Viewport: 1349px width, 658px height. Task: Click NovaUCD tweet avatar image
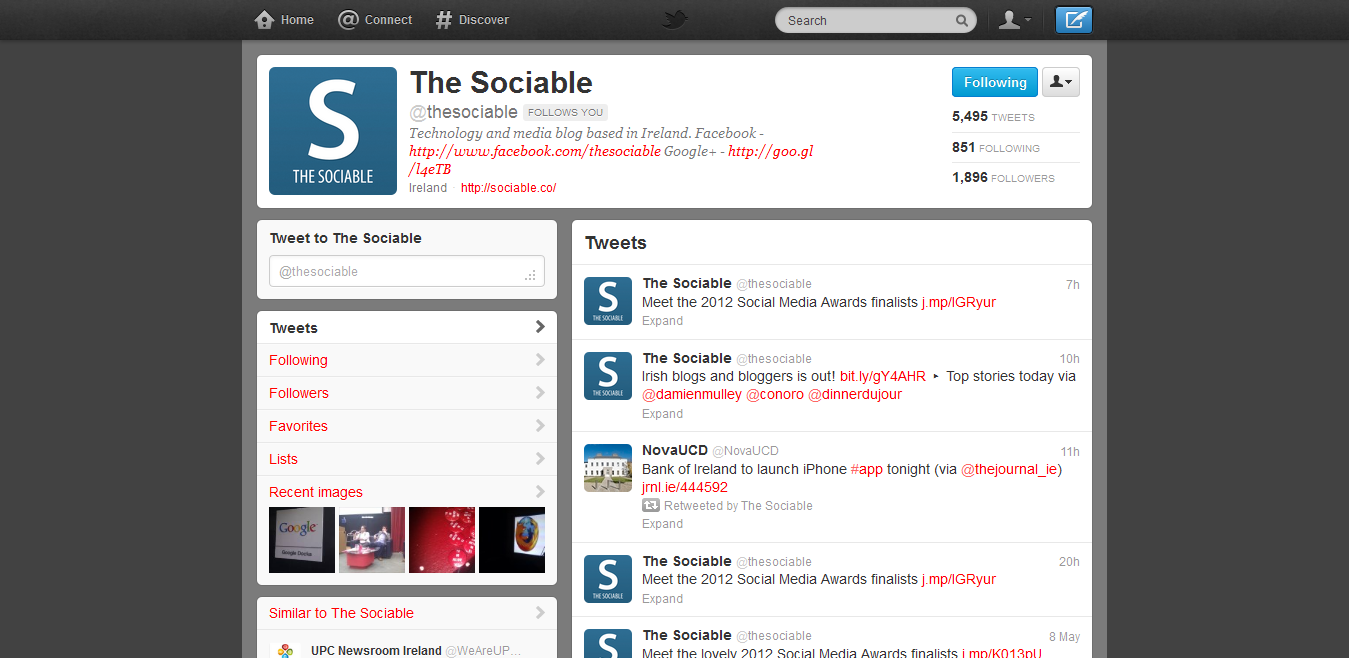(x=608, y=468)
